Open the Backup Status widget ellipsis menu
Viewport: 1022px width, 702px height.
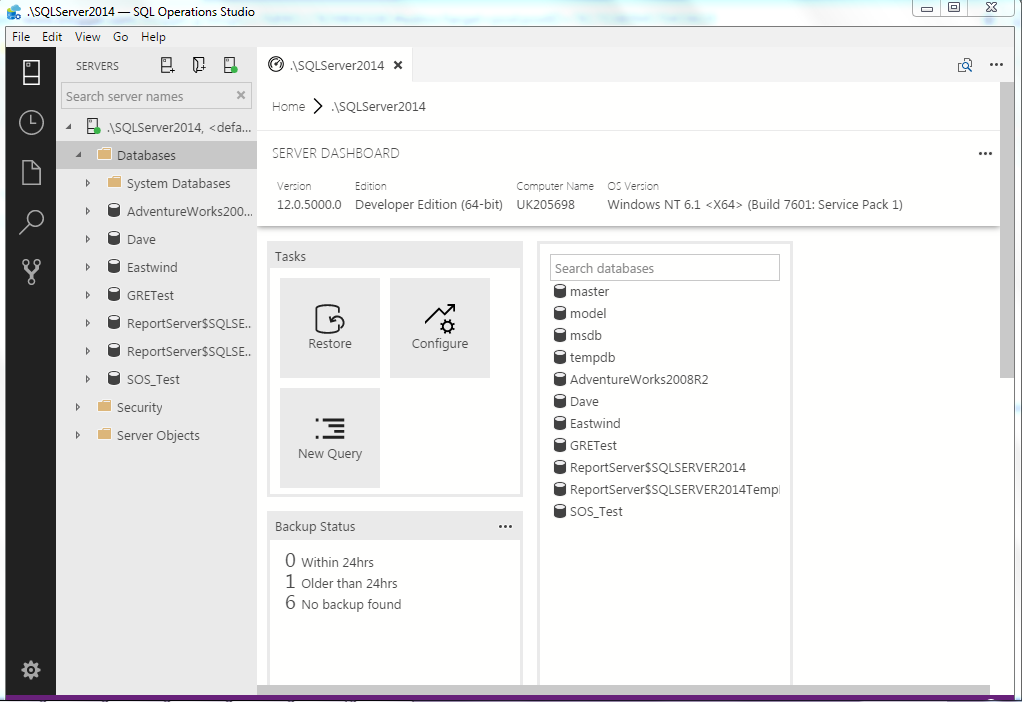[505, 526]
